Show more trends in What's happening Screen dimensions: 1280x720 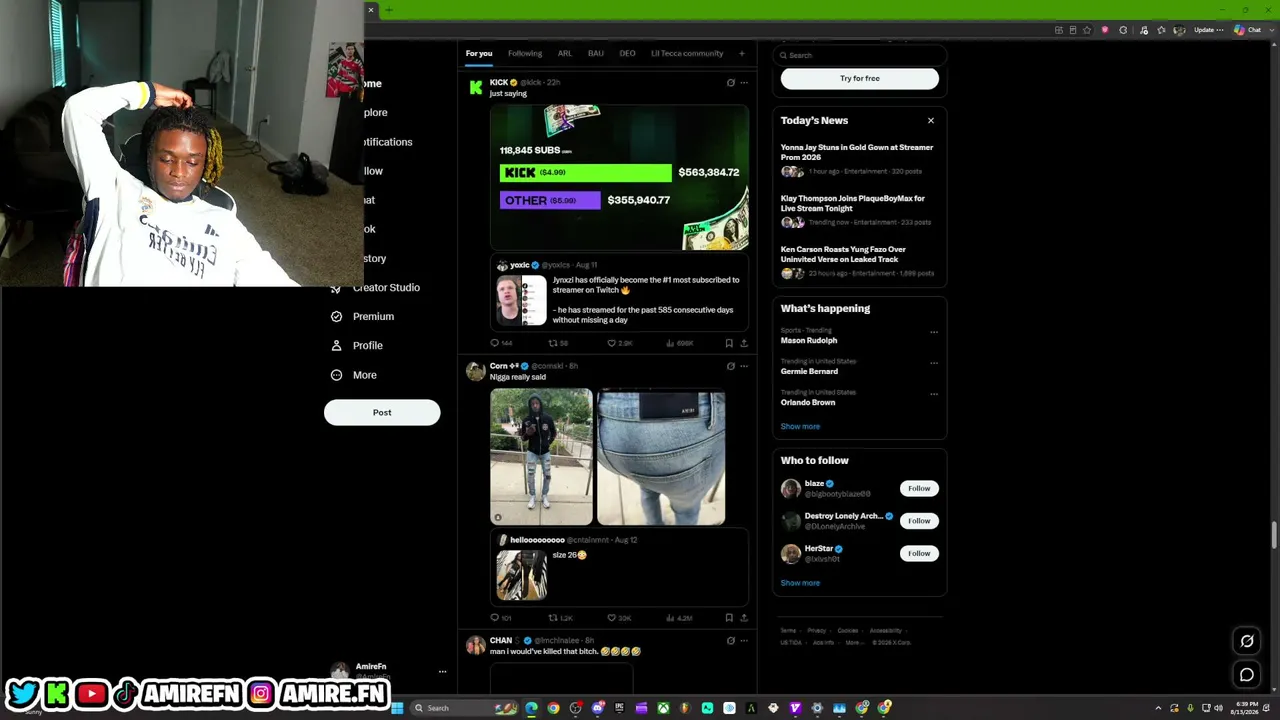(800, 426)
